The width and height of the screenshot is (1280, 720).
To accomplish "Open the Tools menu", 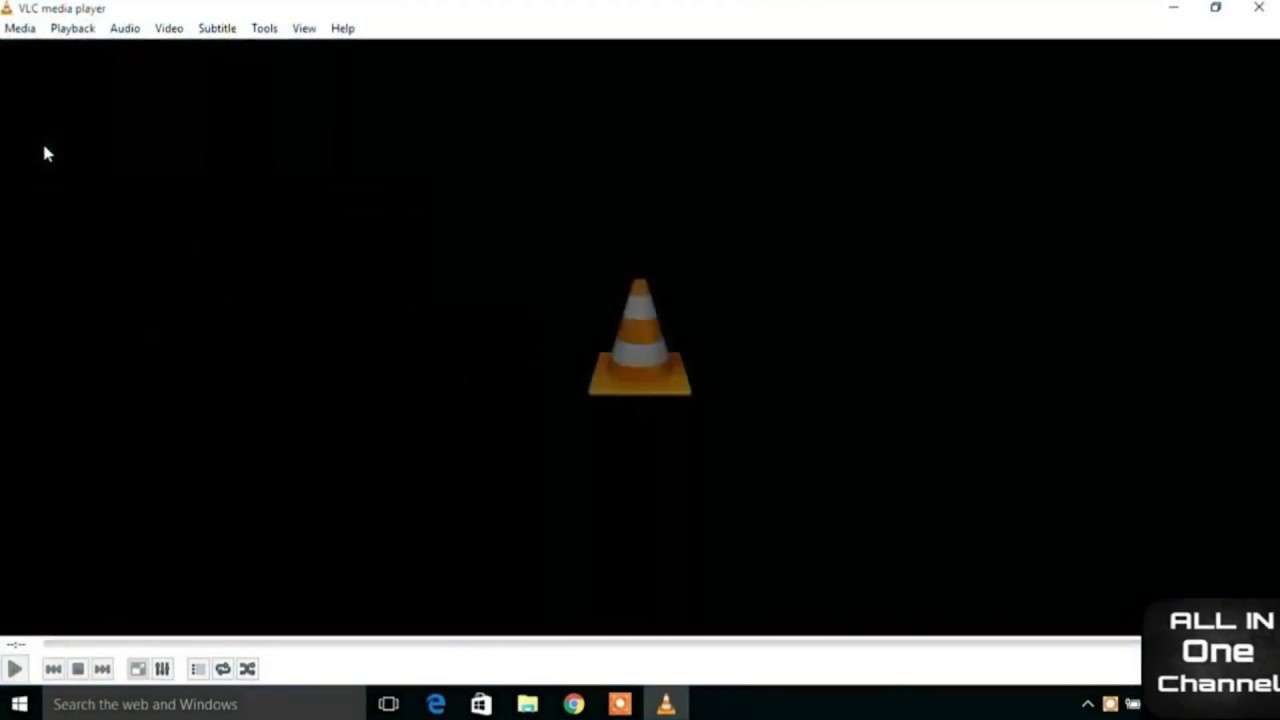I will click(264, 28).
